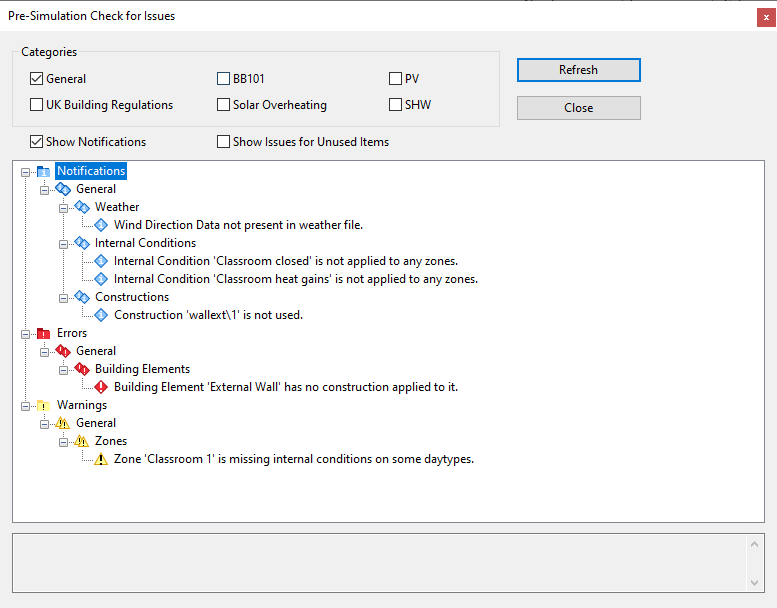The height and width of the screenshot is (608, 777).
Task: Select the 'Classroom heat gains' notification item
Action: [x=296, y=279]
